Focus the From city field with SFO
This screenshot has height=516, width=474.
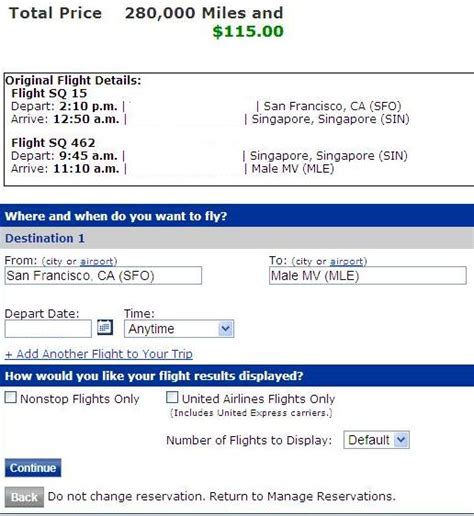[103, 276]
